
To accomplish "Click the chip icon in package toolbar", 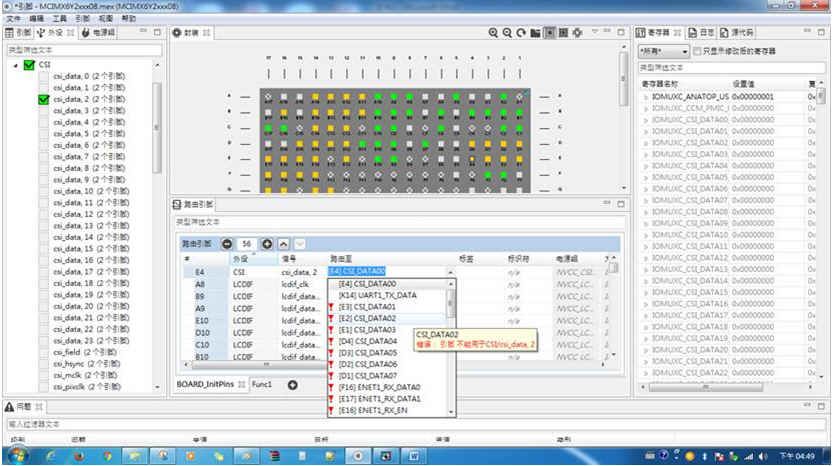I will coord(577,33).
